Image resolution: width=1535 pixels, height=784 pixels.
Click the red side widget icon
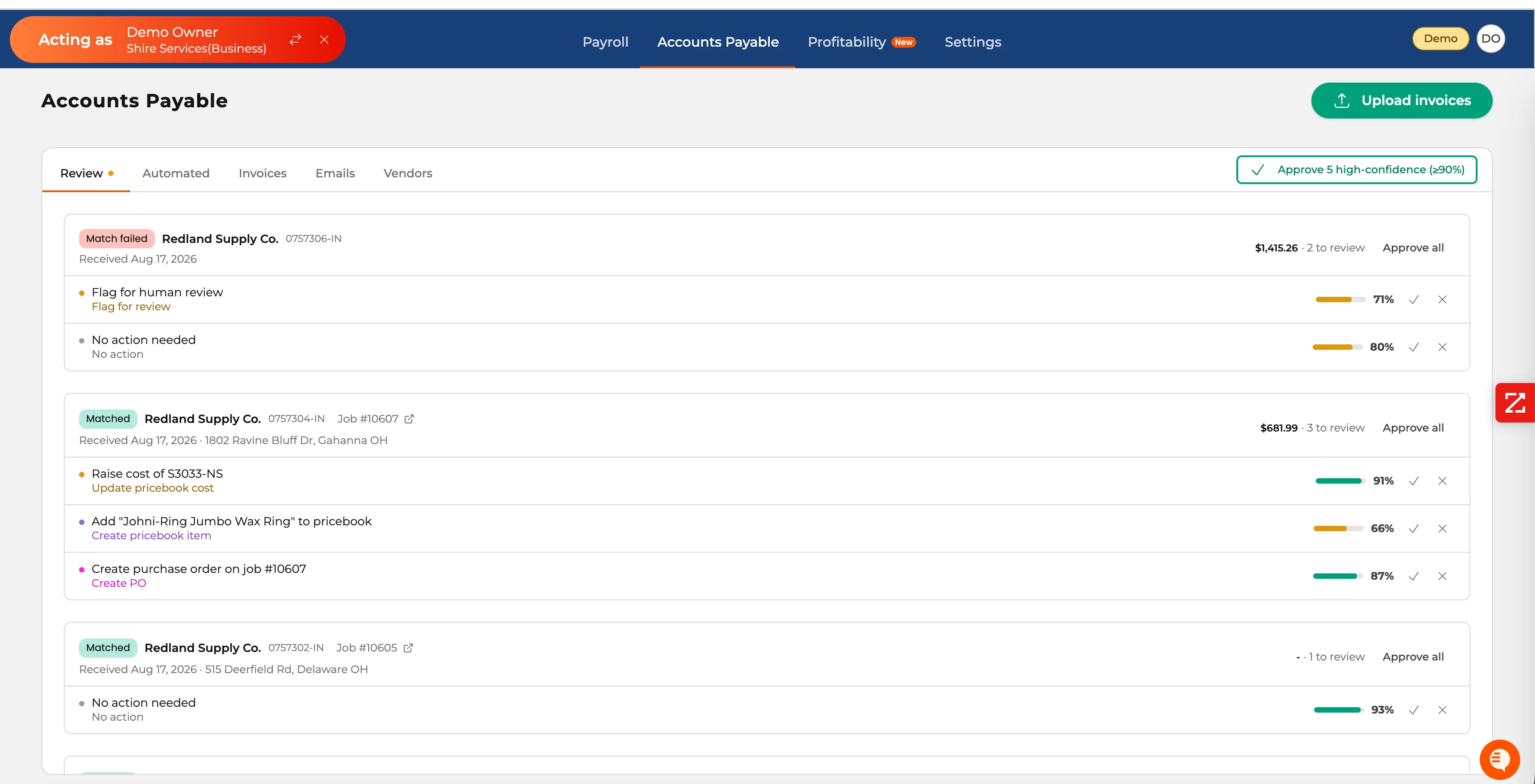pyautogui.click(x=1515, y=403)
